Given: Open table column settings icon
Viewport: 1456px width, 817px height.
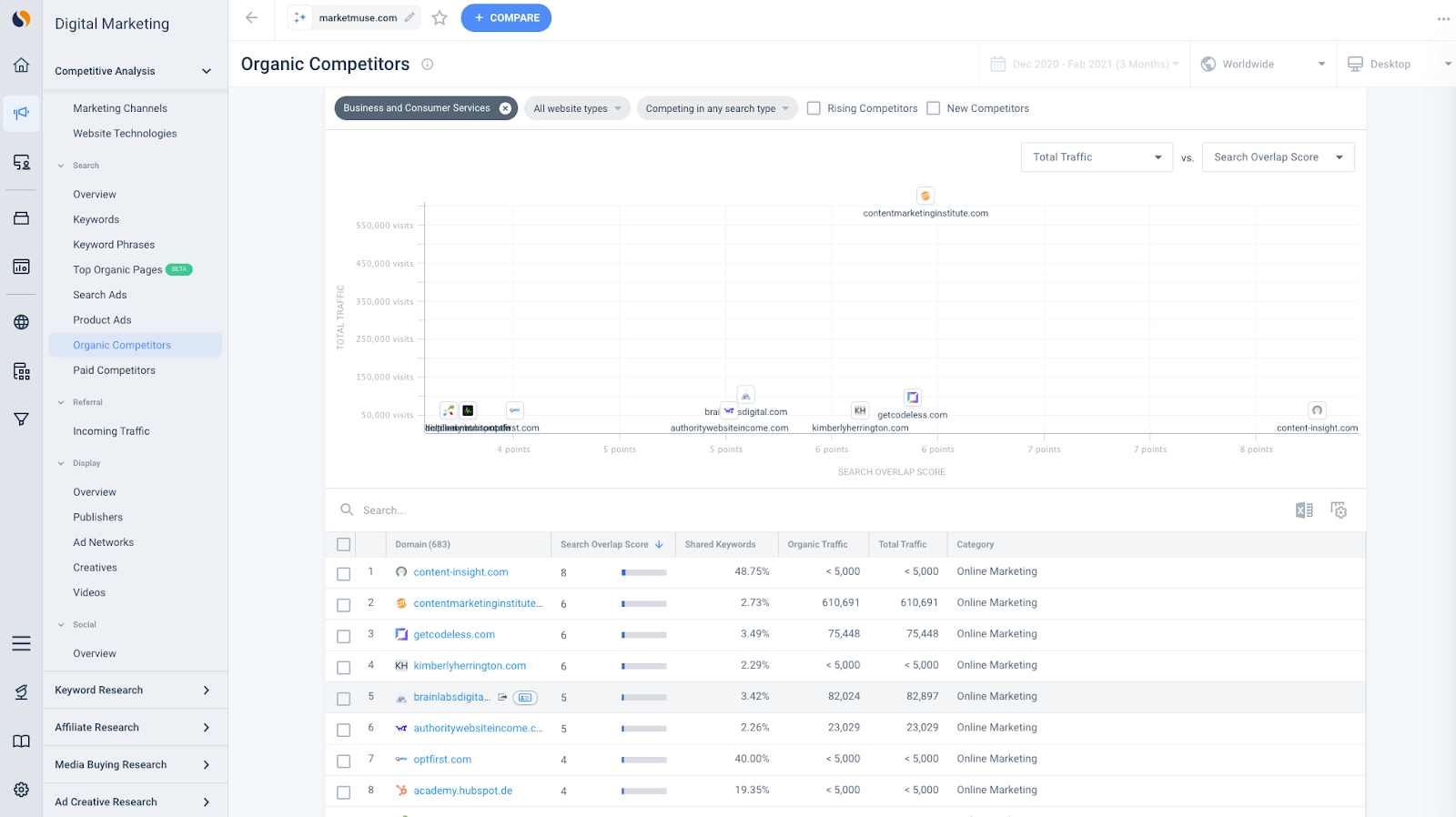Looking at the screenshot, I should (x=1339, y=510).
